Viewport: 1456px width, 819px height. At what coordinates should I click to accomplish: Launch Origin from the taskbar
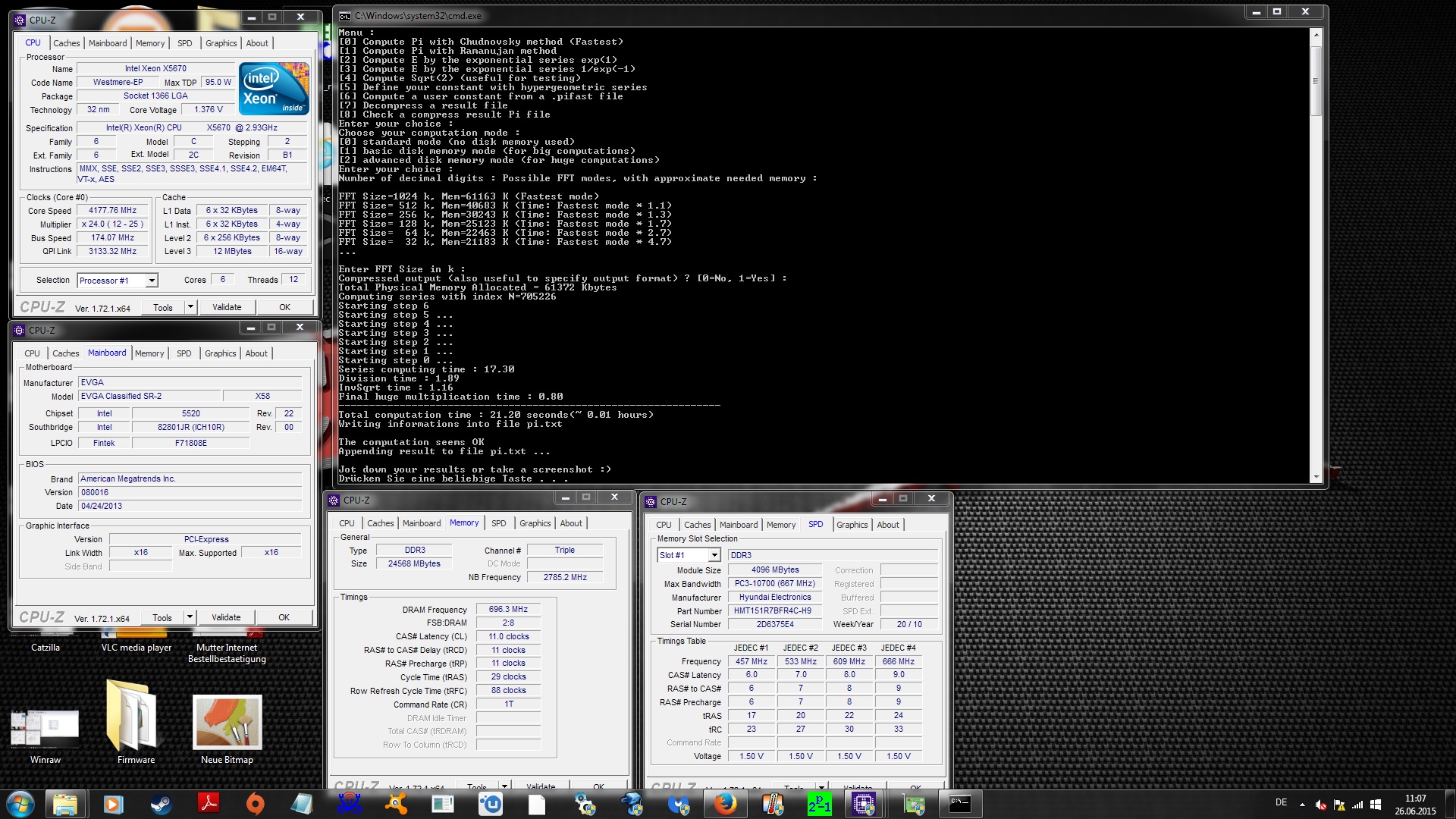pyautogui.click(x=255, y=804)
